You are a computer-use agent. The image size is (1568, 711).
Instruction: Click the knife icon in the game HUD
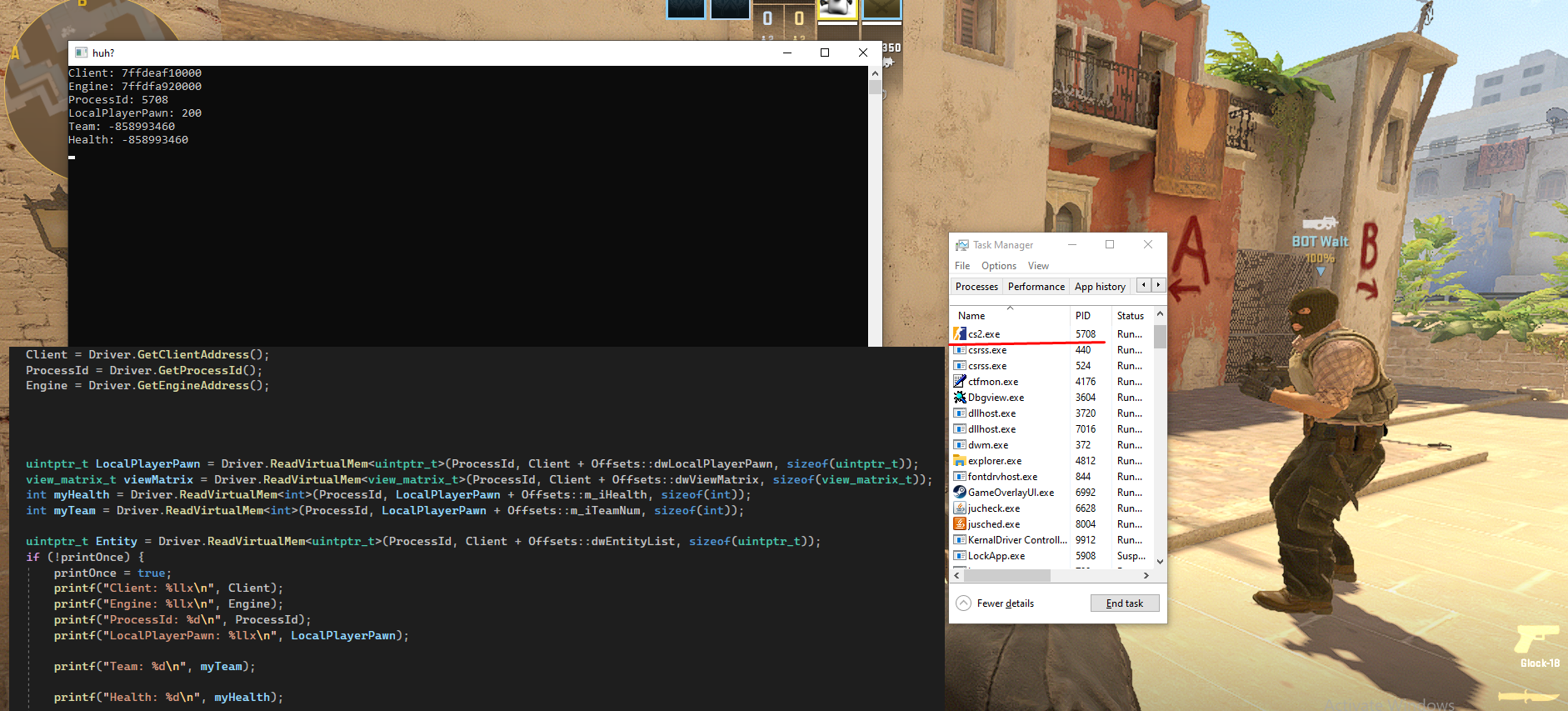1528,695
